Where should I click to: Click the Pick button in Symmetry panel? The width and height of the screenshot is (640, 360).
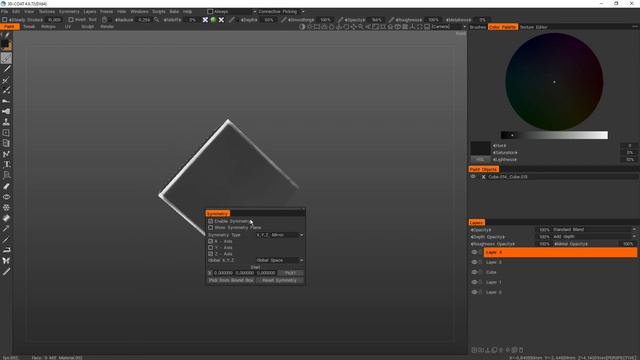(290, 273)
